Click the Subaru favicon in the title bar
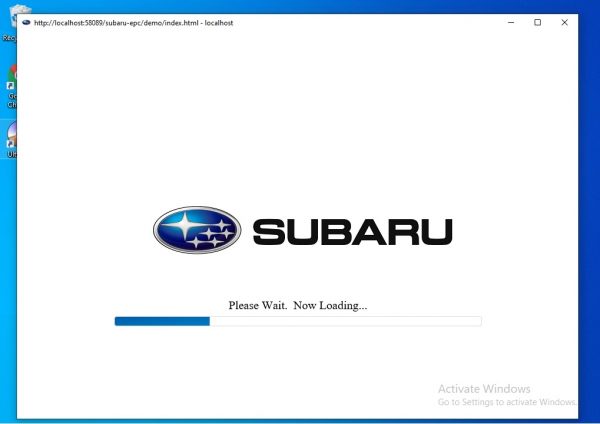 point(26,23)
